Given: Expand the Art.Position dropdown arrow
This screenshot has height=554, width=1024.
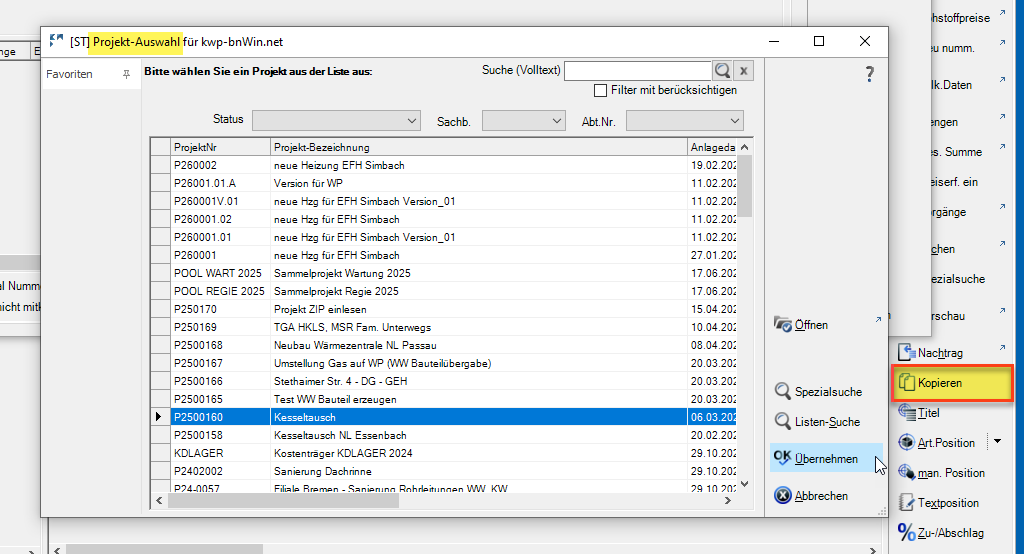Looking at the screenshot, I should (996, 442).
